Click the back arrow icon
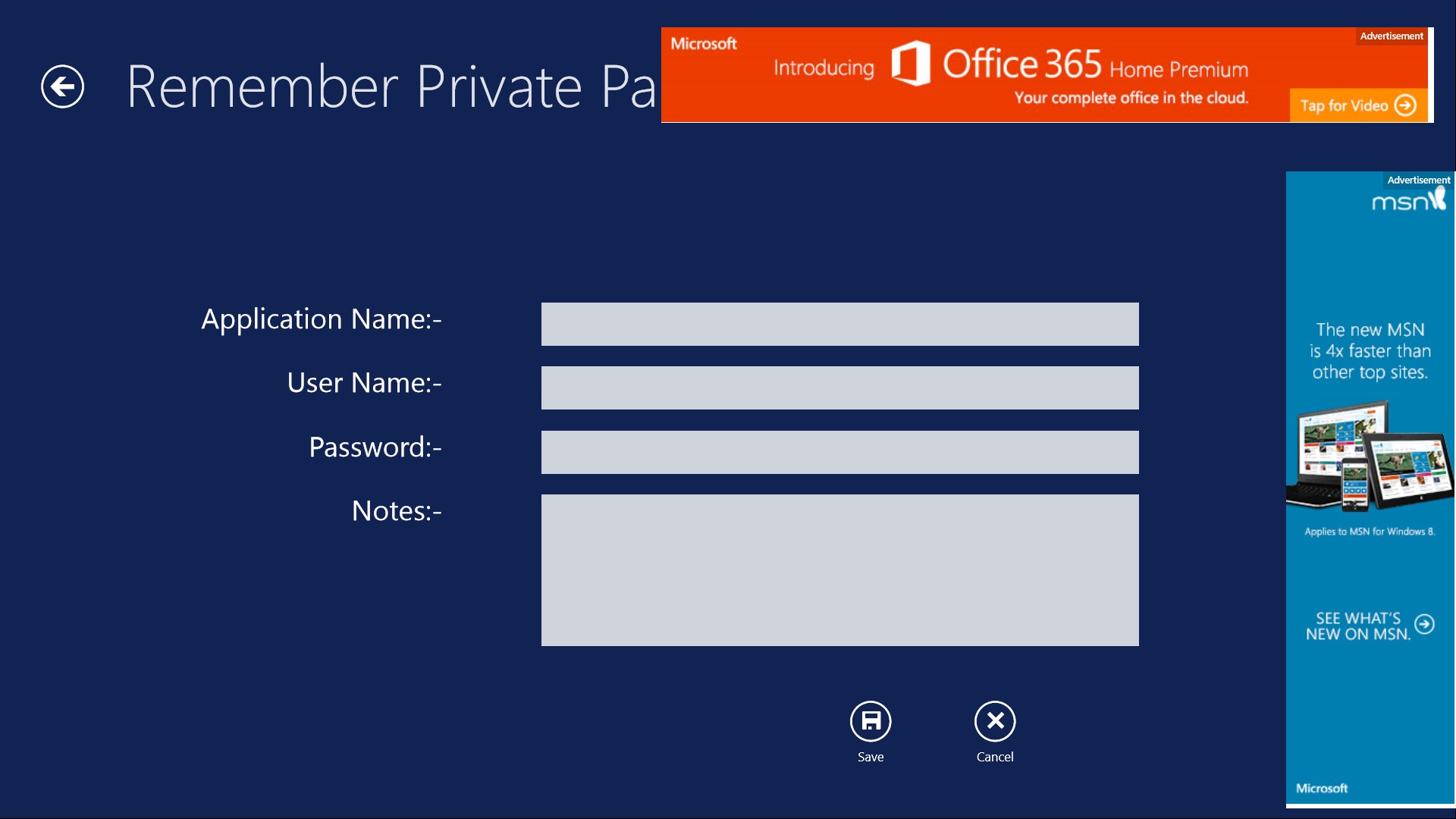The width and height of the screenshot is (1456, 819). tap(62, 86)
